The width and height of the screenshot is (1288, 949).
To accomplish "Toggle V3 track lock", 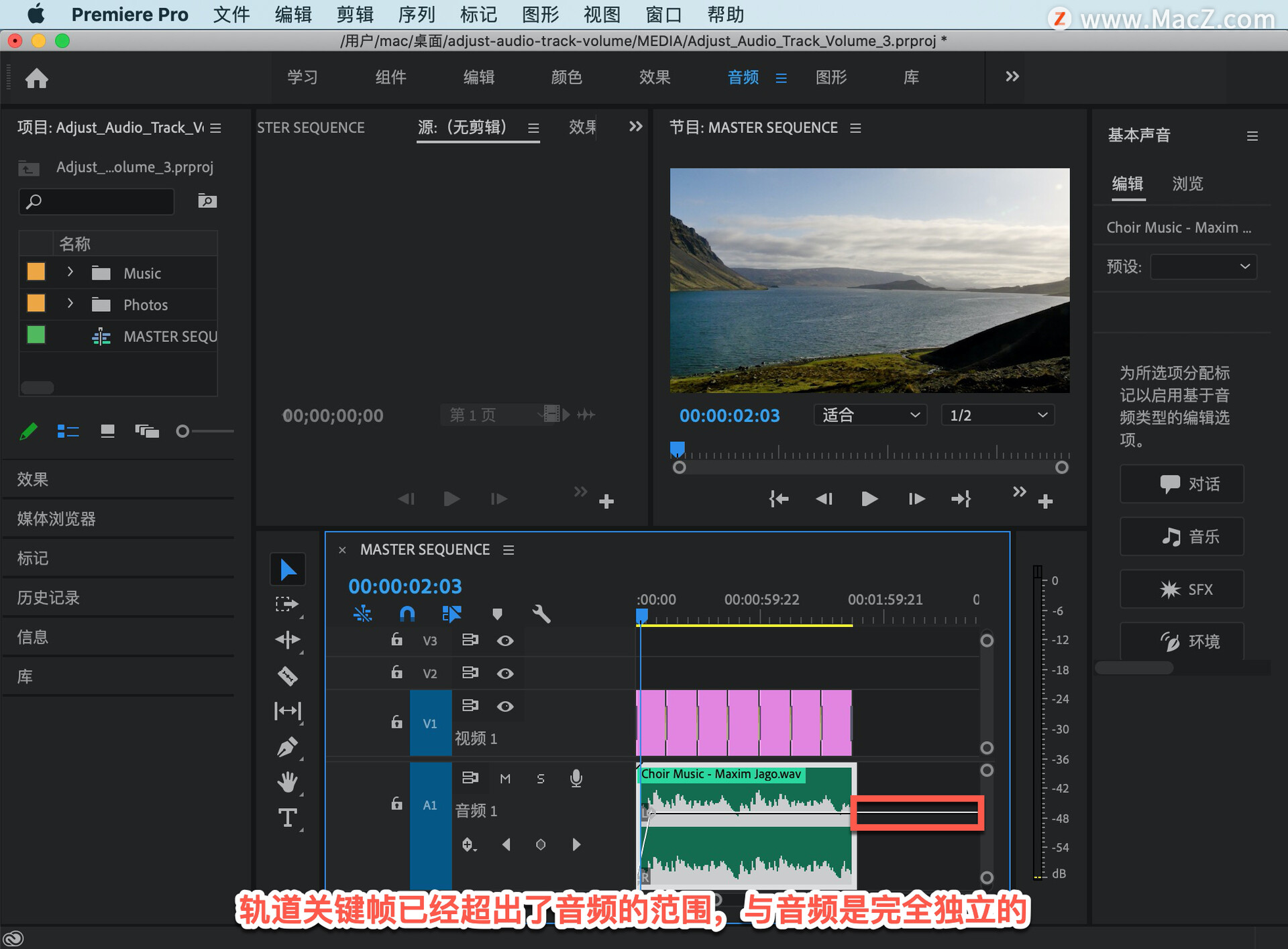I will coord(396,639).
